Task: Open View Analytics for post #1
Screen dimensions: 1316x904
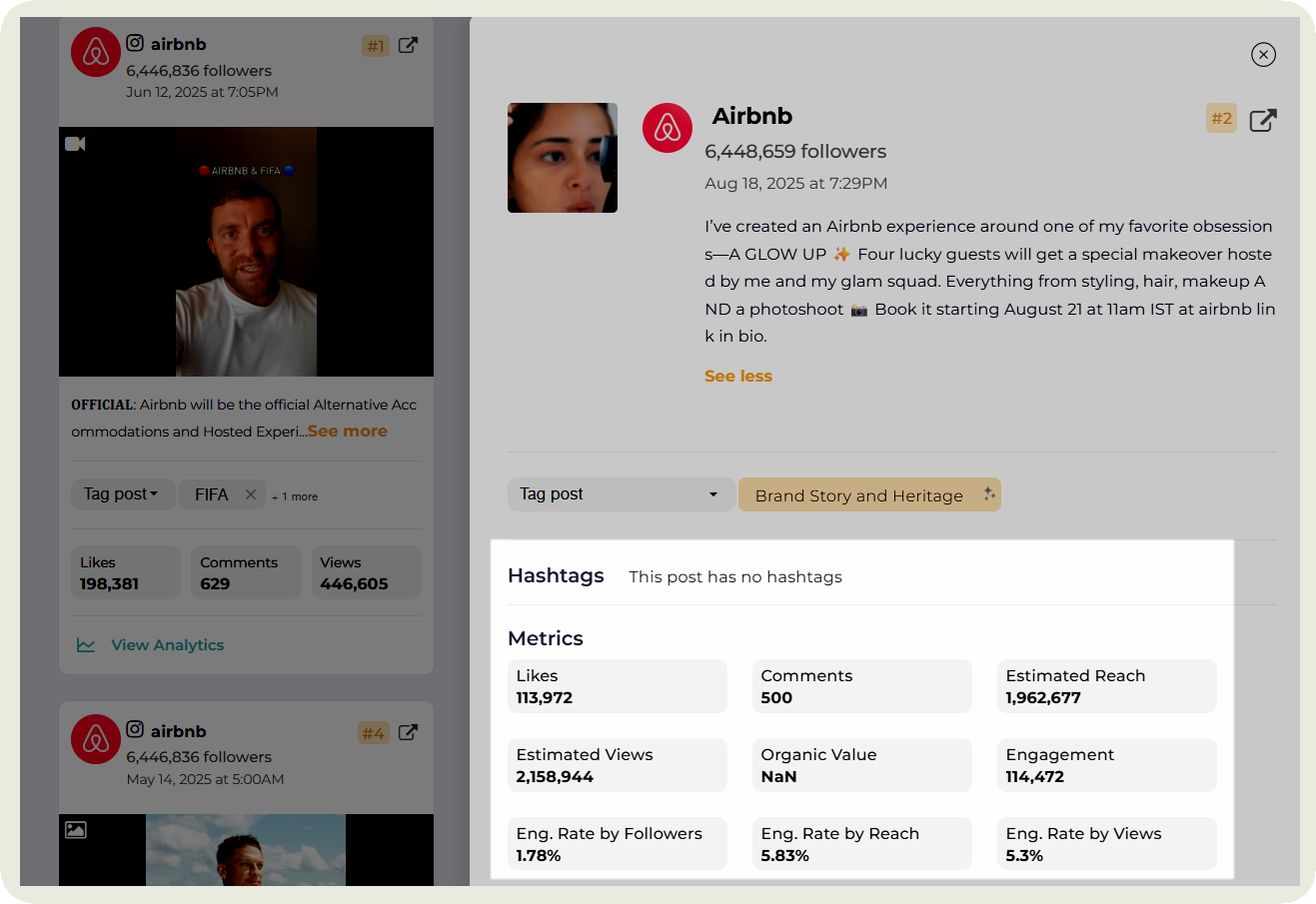Action: point(167,645)
